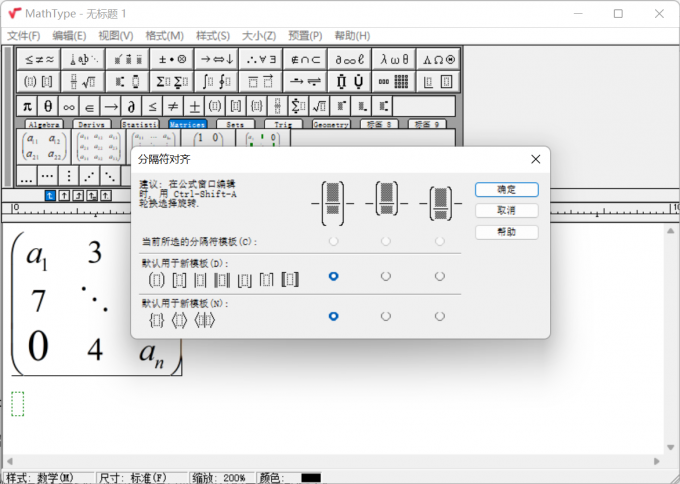Insert the pi symbol from small bar
Screen dimensions: 680x484
pos(27,106)
